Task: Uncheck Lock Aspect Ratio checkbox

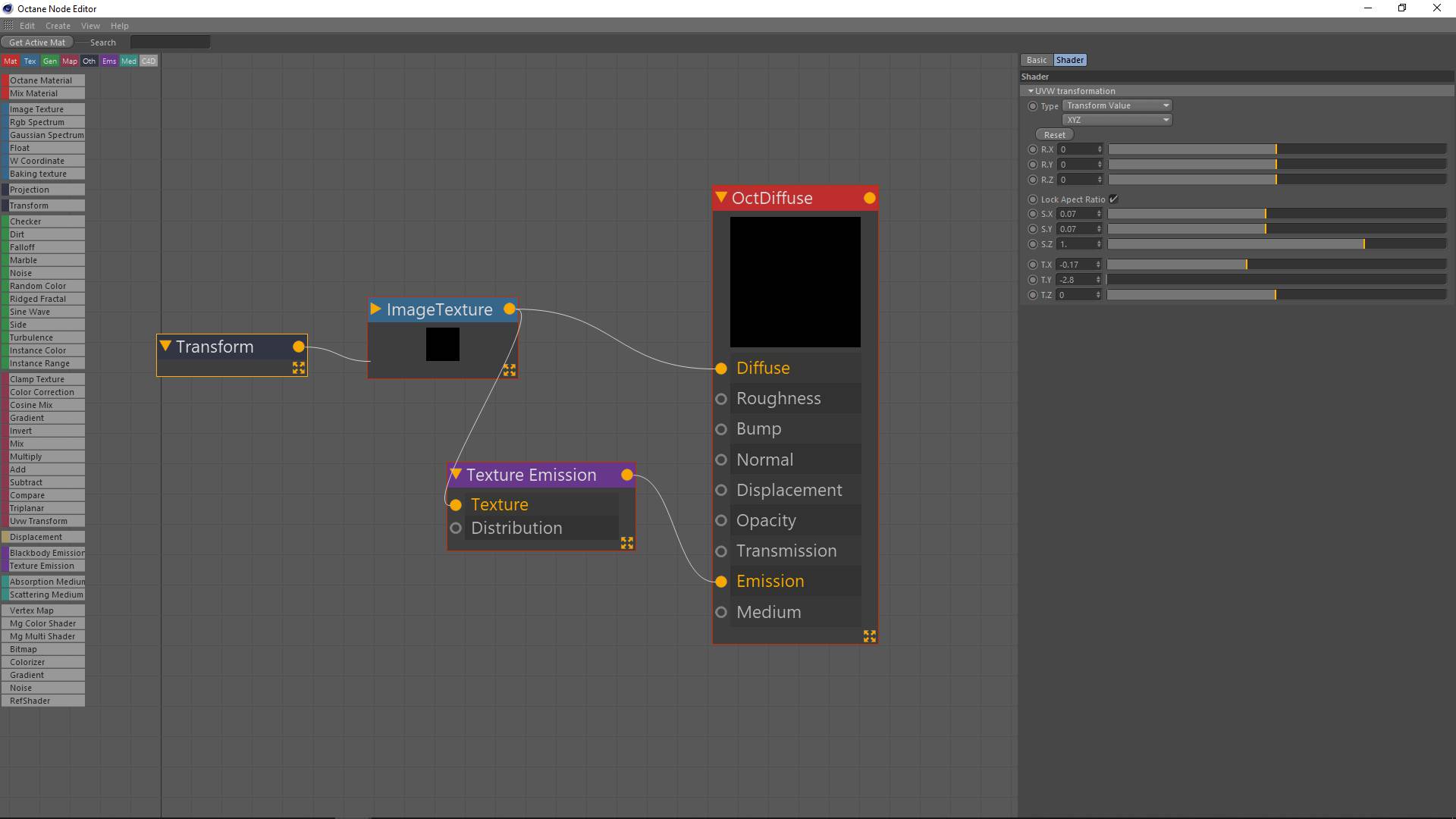Action: (x=1114, y=199)
